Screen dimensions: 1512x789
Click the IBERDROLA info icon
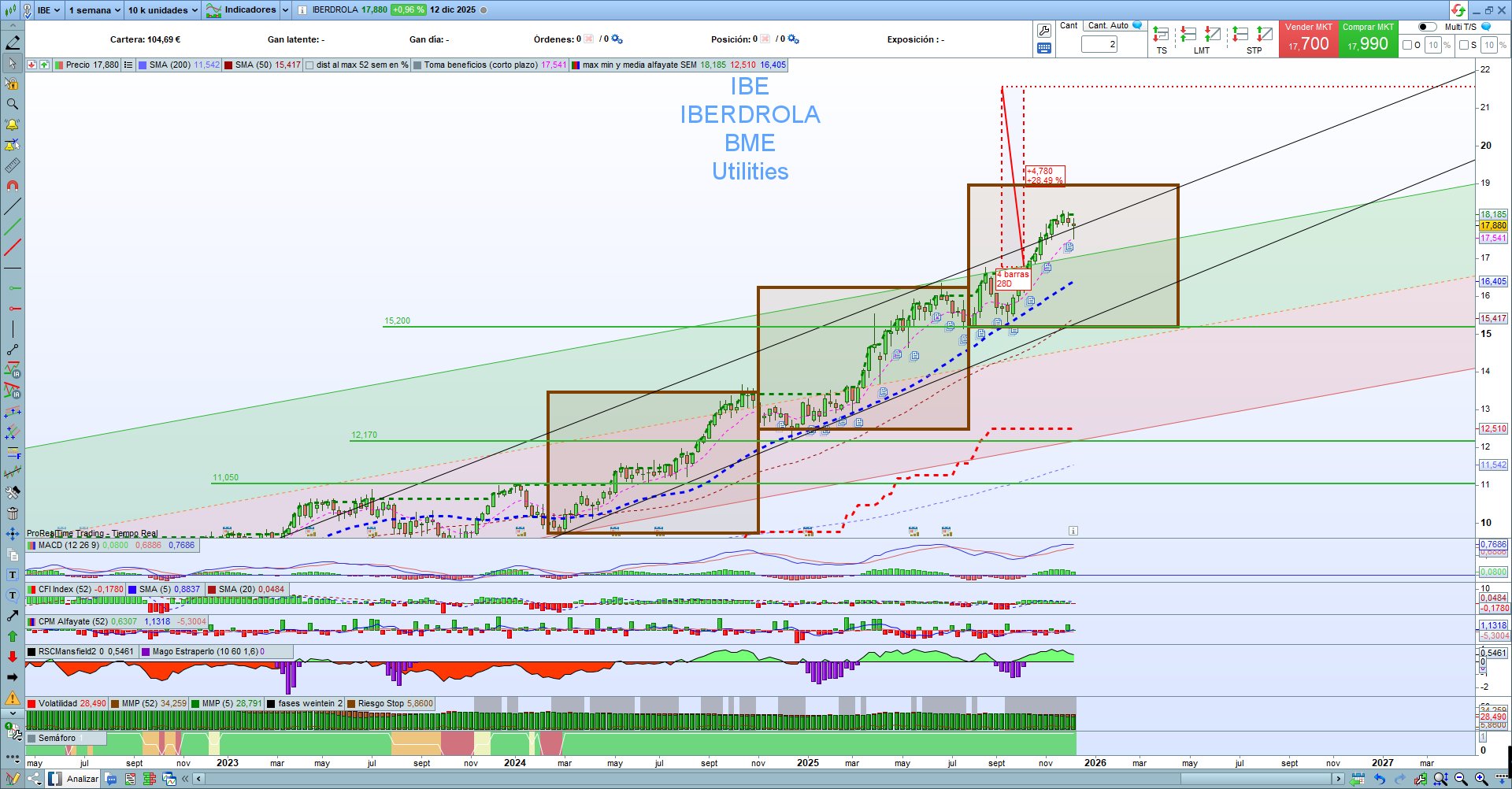tap(302, 10)
